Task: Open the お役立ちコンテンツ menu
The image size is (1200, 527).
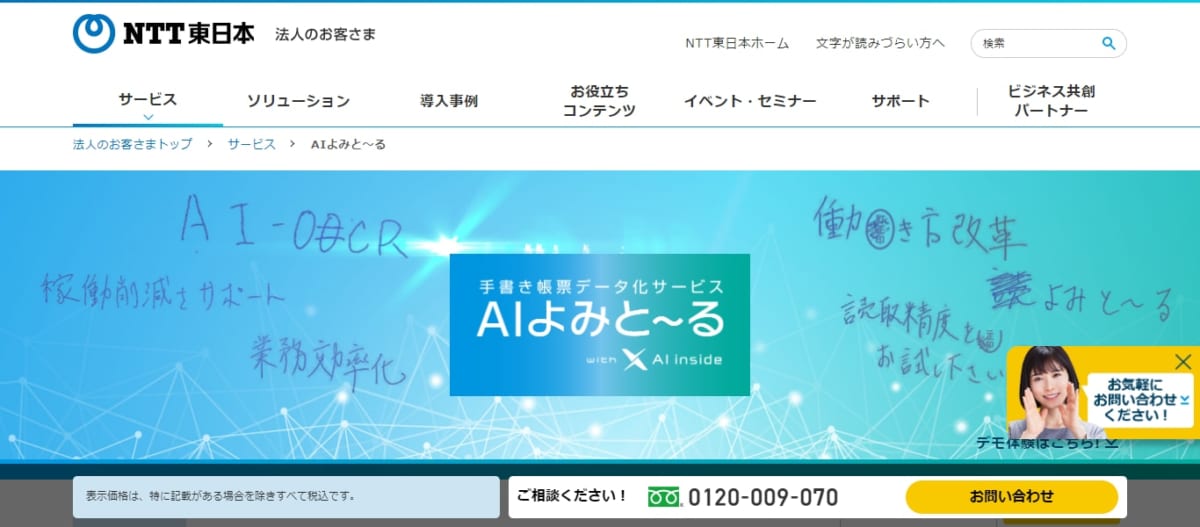Action: [x=599, y=101]
